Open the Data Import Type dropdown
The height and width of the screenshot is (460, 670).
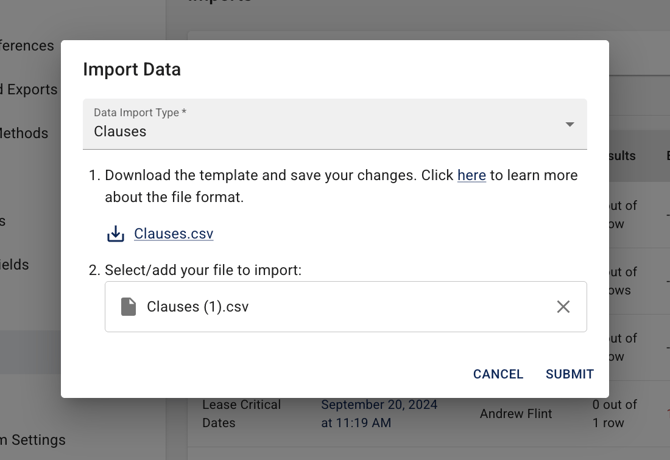335,124
